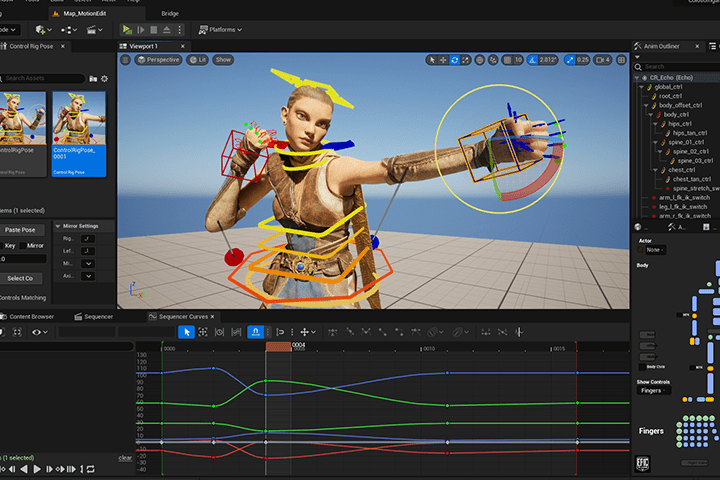Screen dimensions: 720x480
Task: Click the Paste Pose button
Action: pos(21,230)
